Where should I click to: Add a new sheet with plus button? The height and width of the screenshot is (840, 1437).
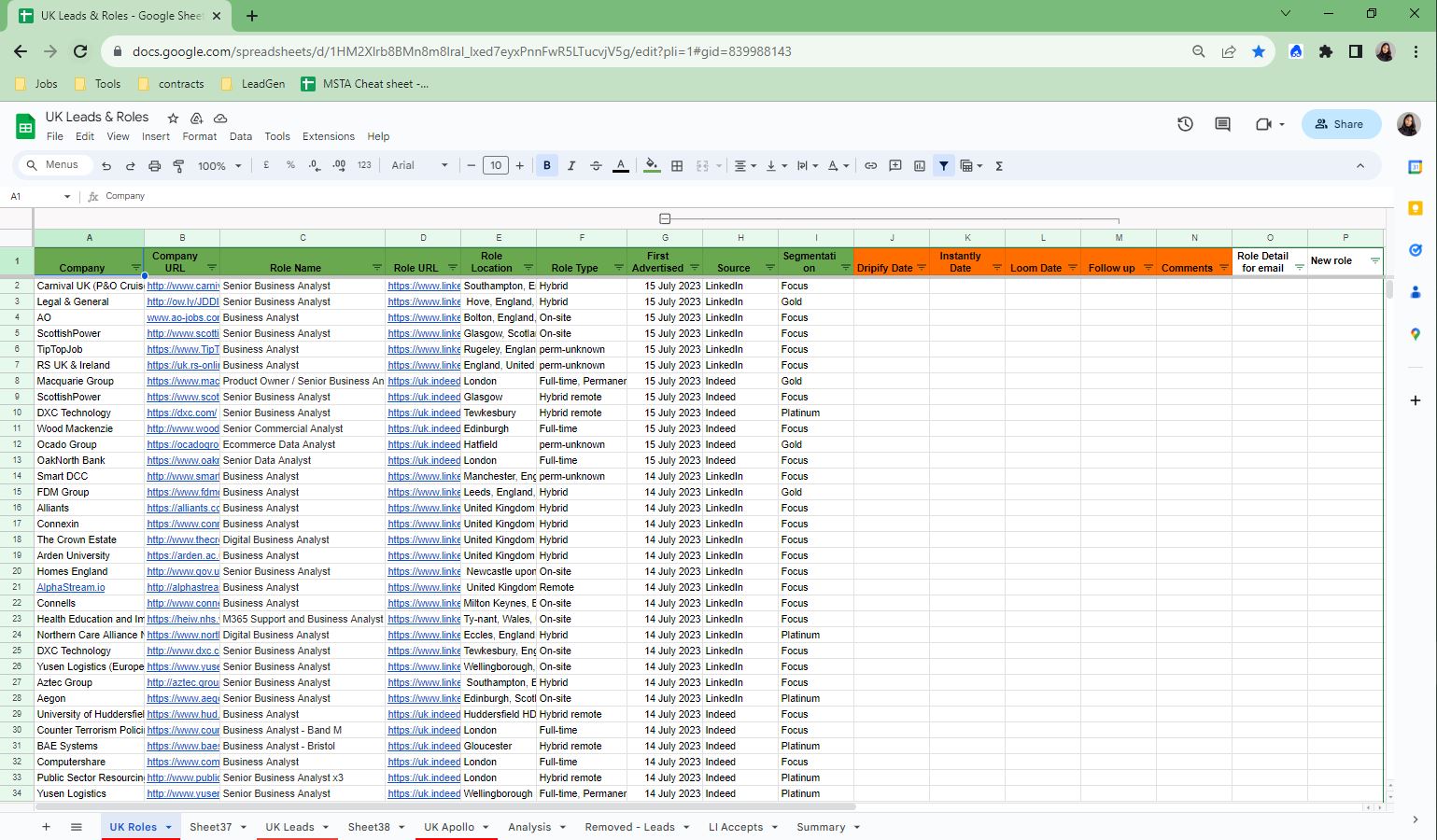click(x=46, y=827)
